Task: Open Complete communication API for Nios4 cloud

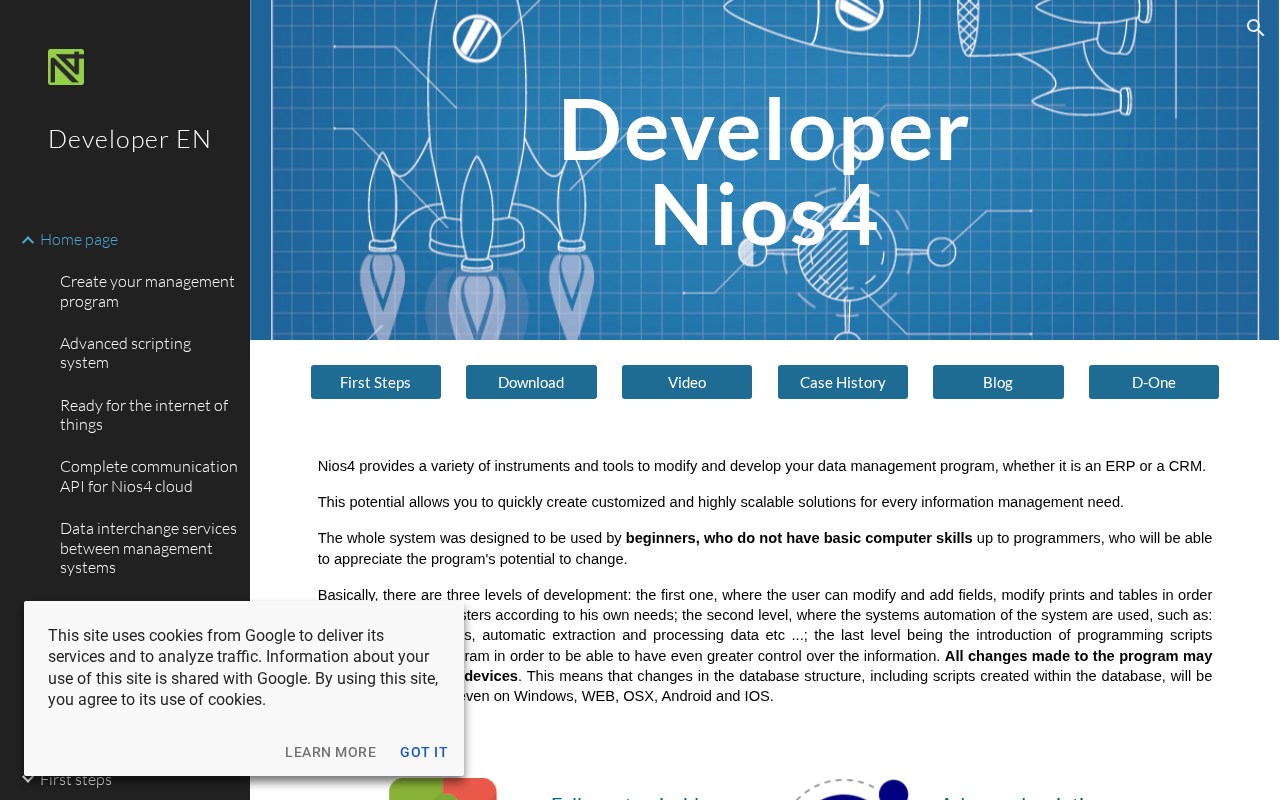Action: [149, 476]
